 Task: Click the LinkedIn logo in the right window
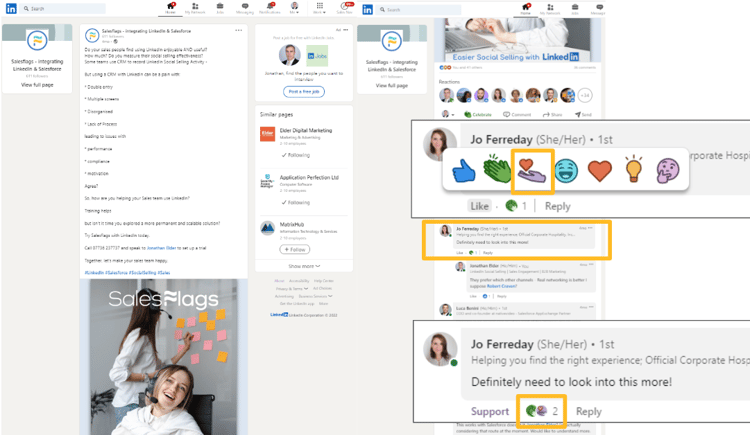click(x=367, y=10)
